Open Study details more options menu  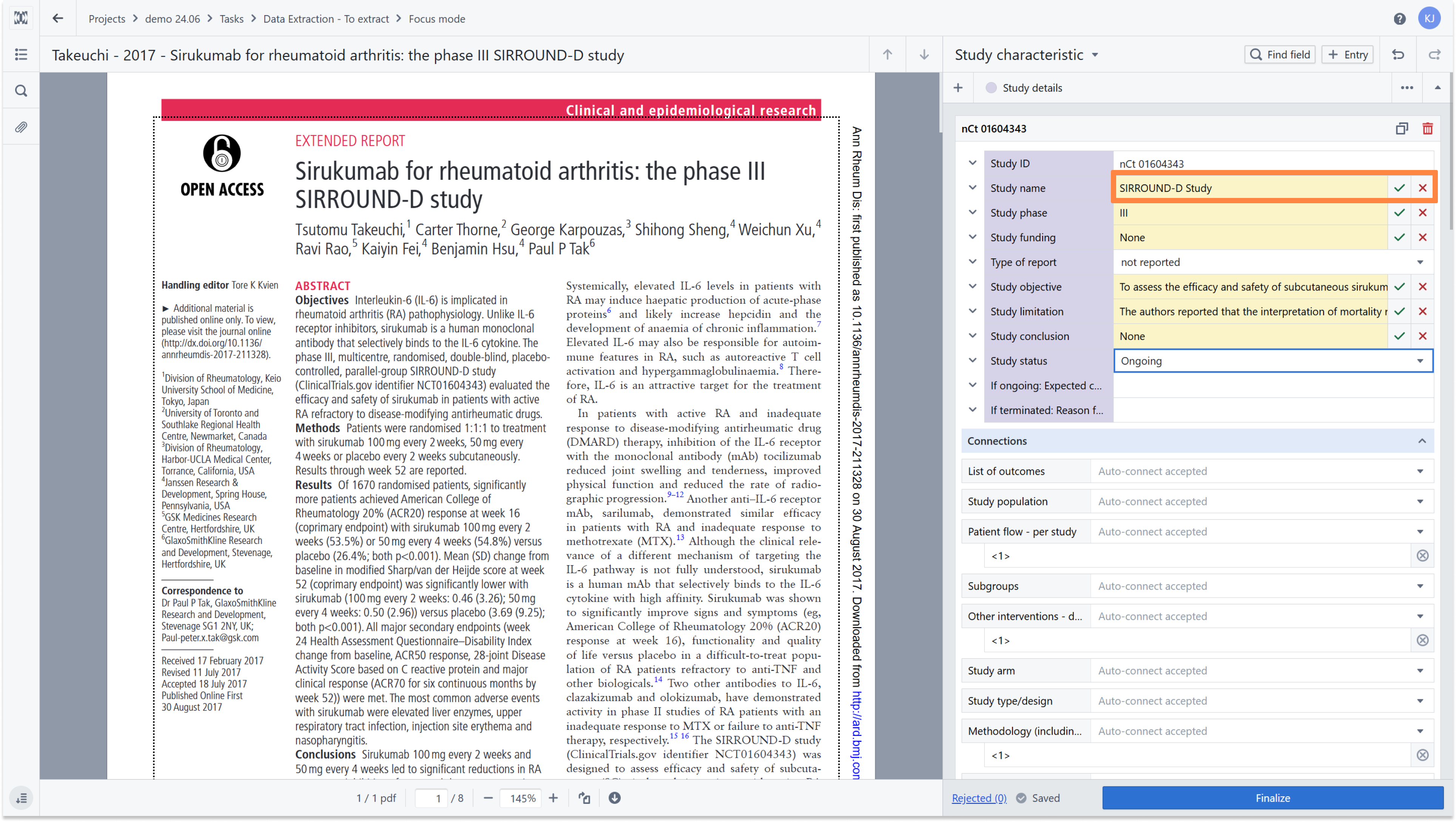1407,88
